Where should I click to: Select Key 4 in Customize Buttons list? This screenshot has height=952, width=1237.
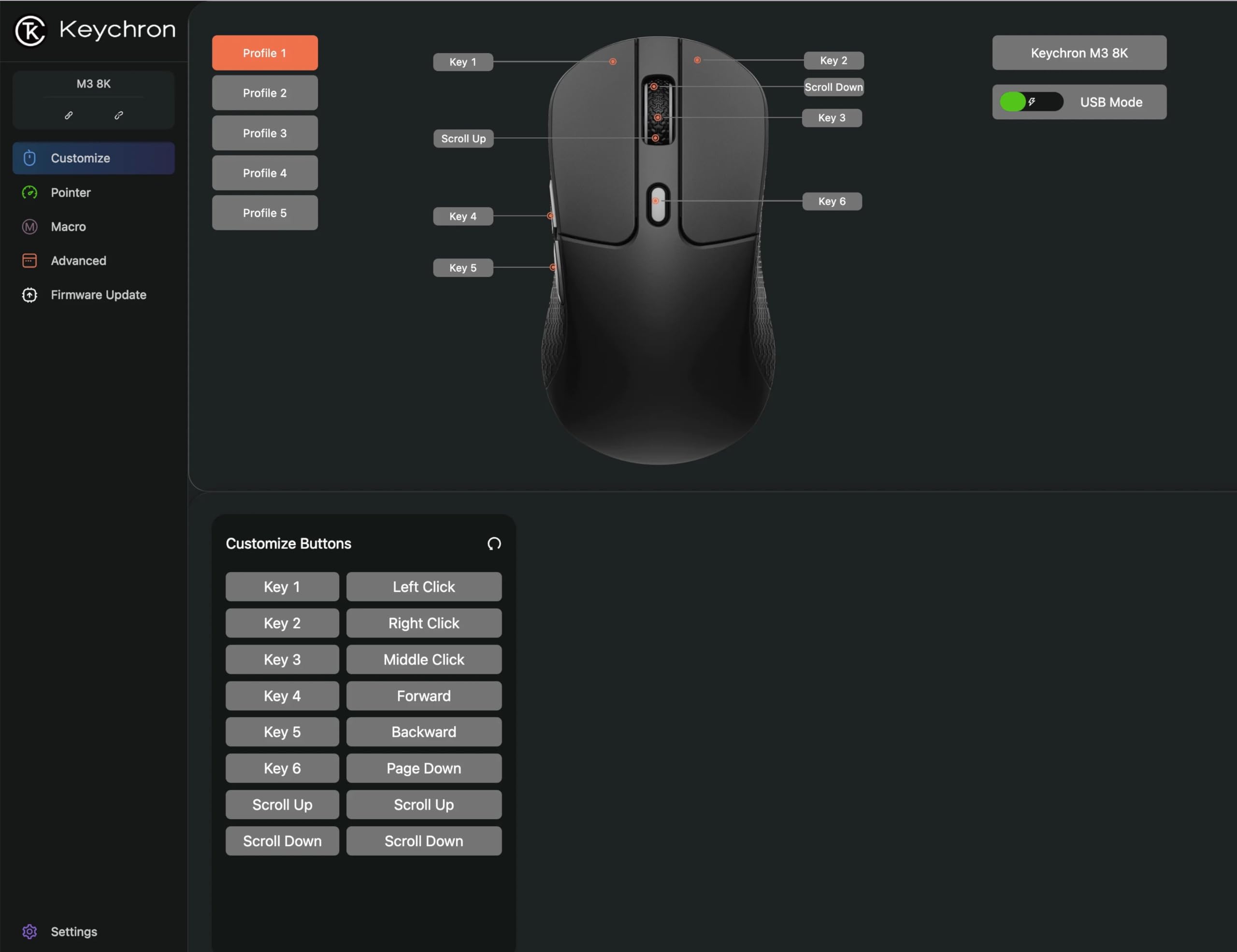coord(282,695)
